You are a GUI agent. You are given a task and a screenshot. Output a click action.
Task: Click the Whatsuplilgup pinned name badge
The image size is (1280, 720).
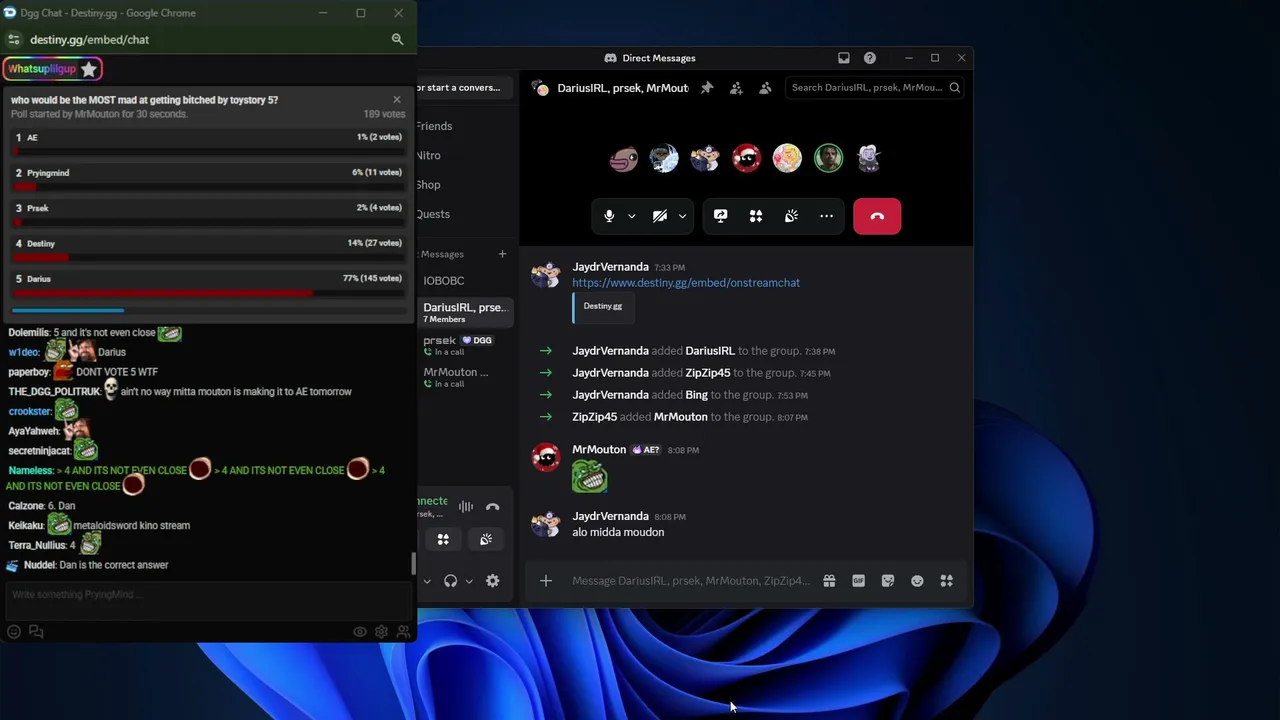(x=42, y=69)
